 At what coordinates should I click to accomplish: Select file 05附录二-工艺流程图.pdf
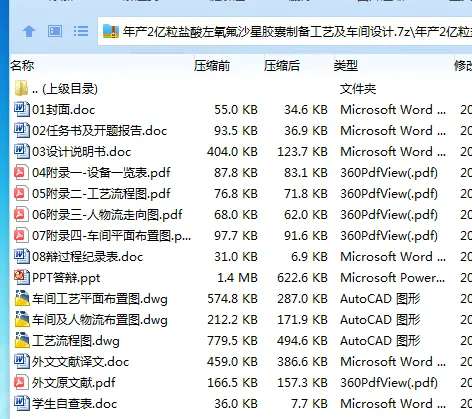pos(101,194)
